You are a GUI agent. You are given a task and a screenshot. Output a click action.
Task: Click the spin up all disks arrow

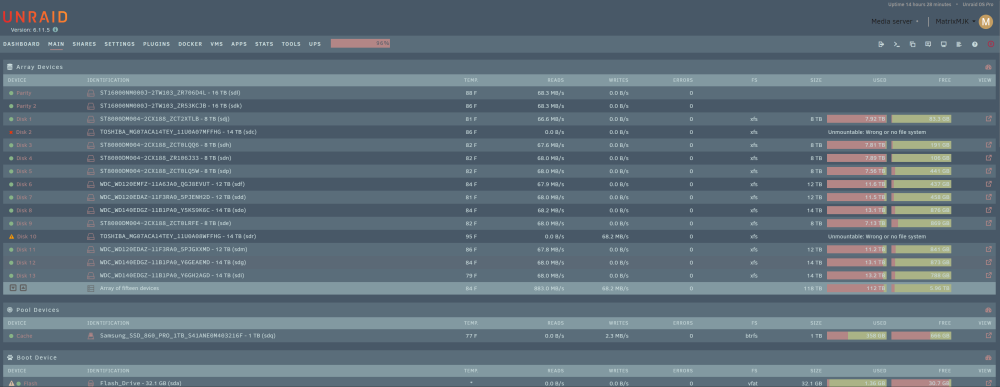23,288
